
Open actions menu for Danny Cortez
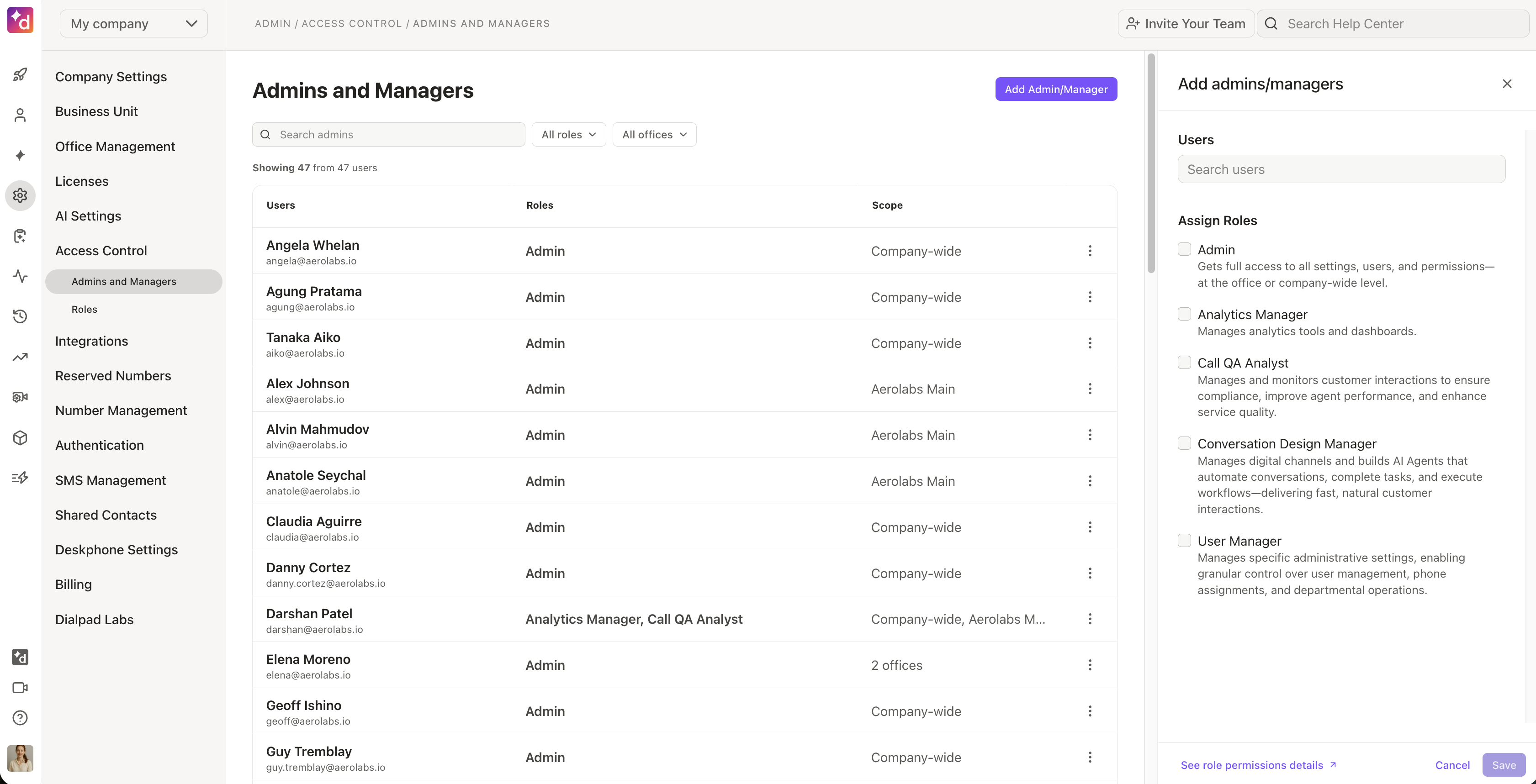tap(1090, 573)
